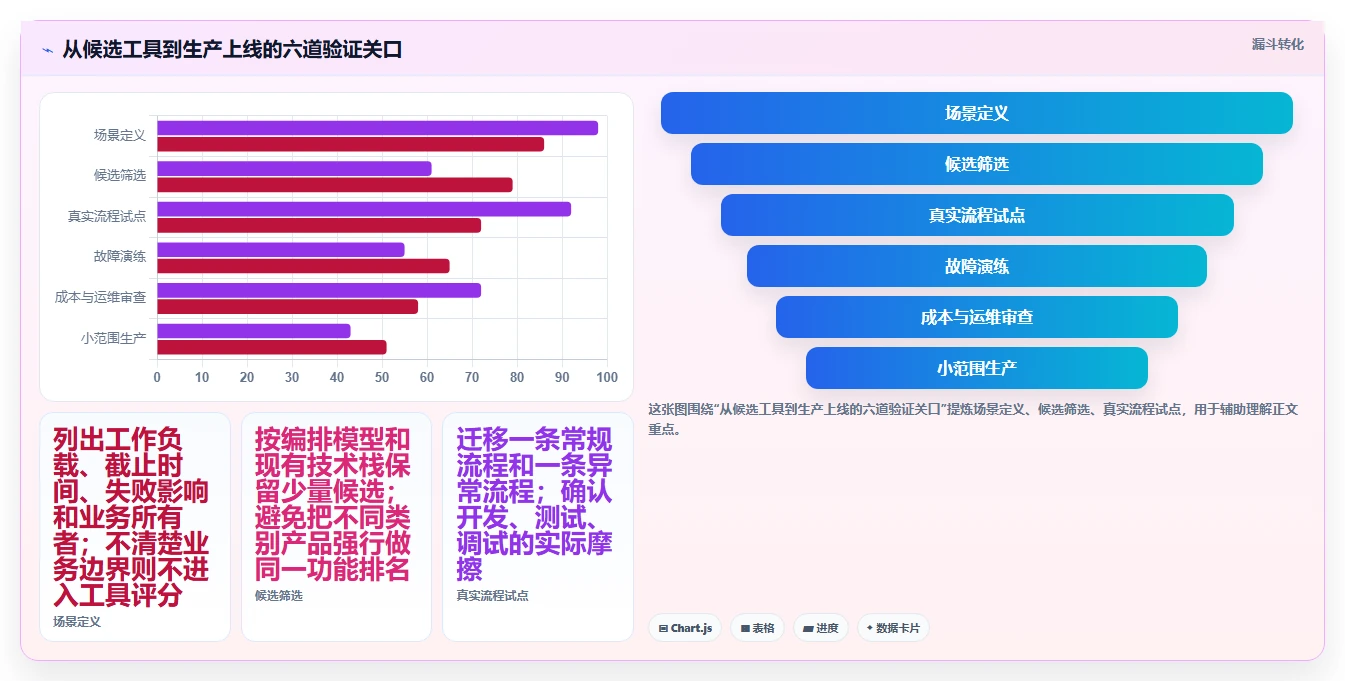
Task: Select the 数据卡片 chip
Action: click(894, 628)
